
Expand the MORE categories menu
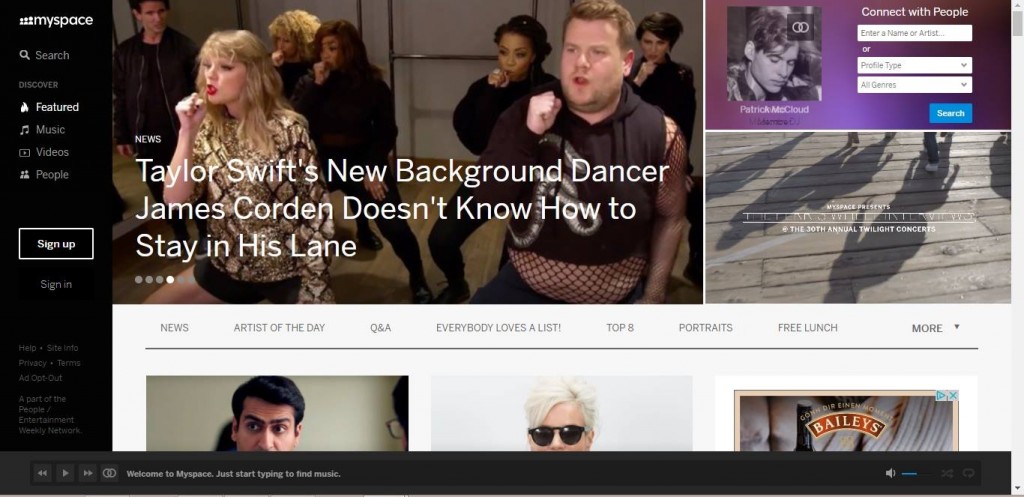click(936, 328)
